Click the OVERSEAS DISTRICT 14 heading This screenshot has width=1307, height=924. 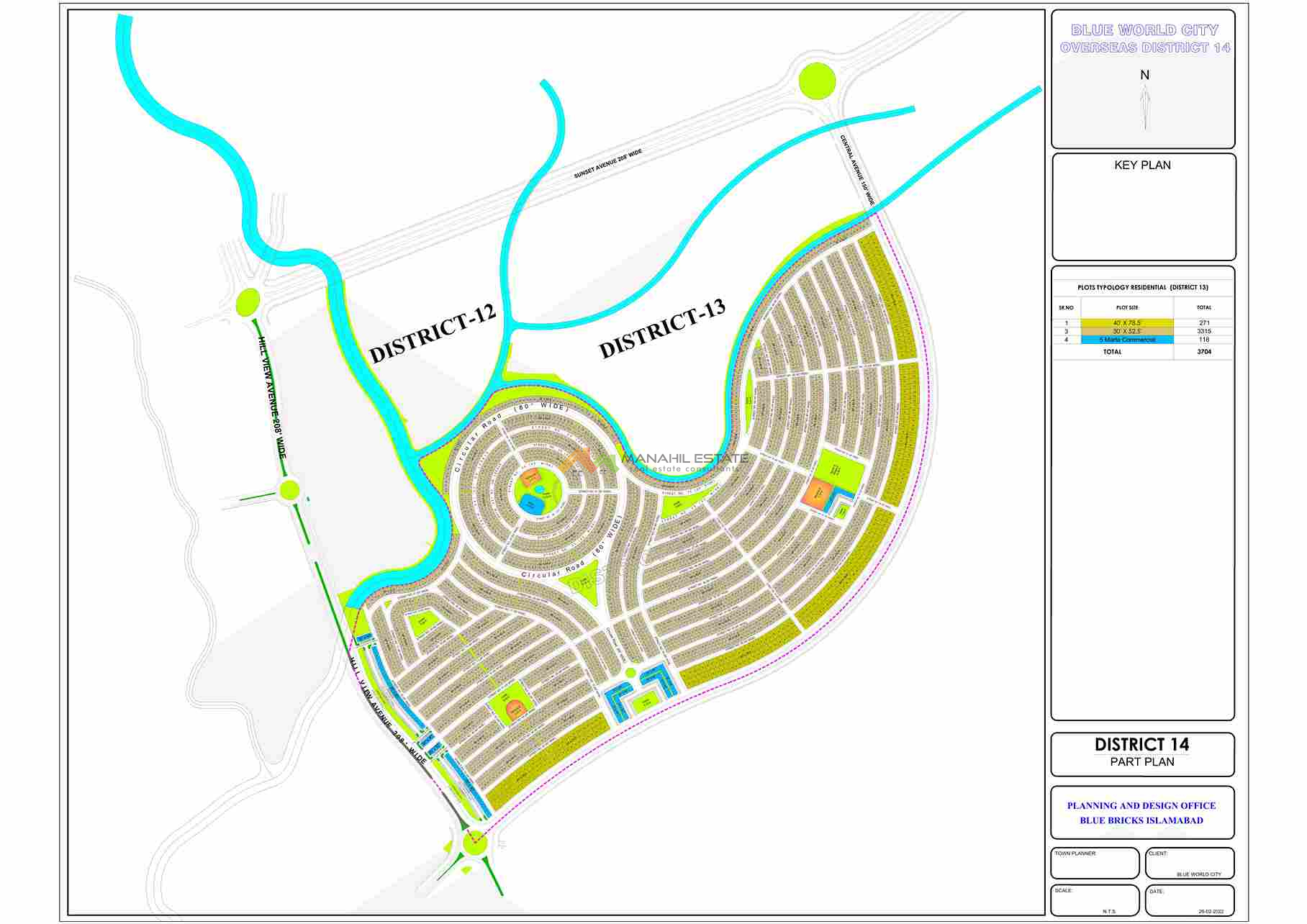(x=1145, y=47)
